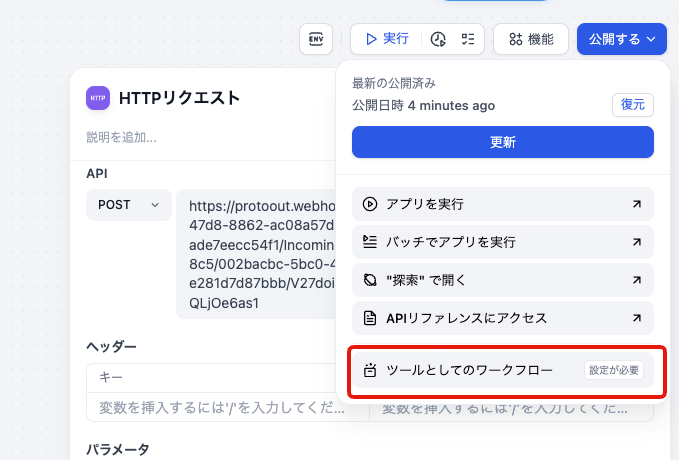Click the API URL input field

pos(256,254)
